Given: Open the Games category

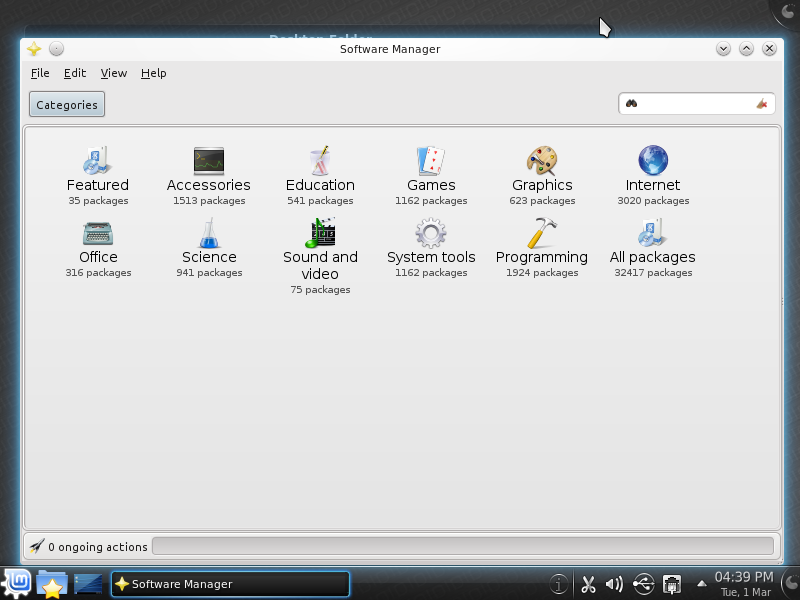Looking at the screenshot, I should point(430,170).
